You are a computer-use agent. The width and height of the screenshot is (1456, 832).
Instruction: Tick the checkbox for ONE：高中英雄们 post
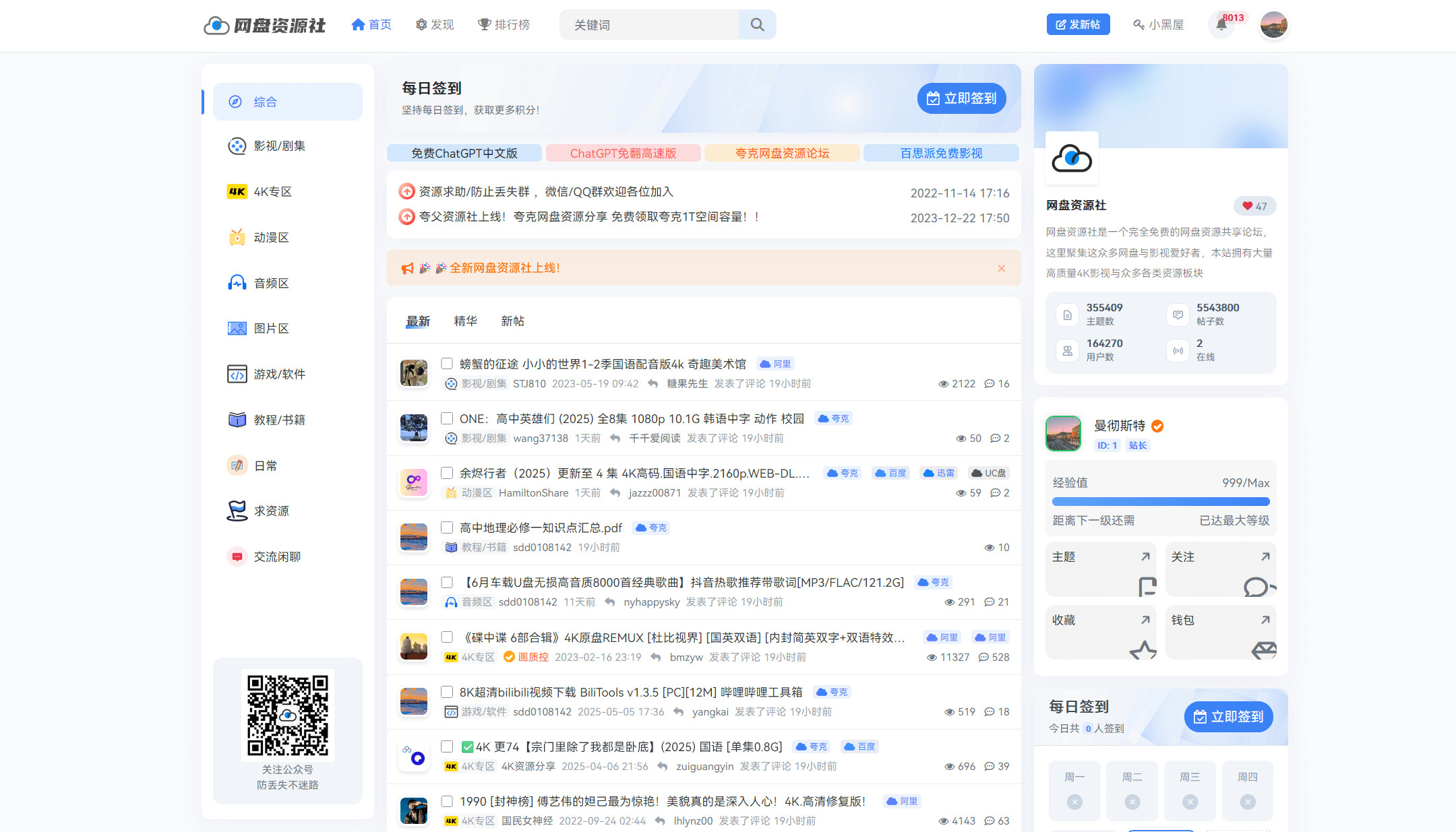pyautogui.click(x=446, y=418)
